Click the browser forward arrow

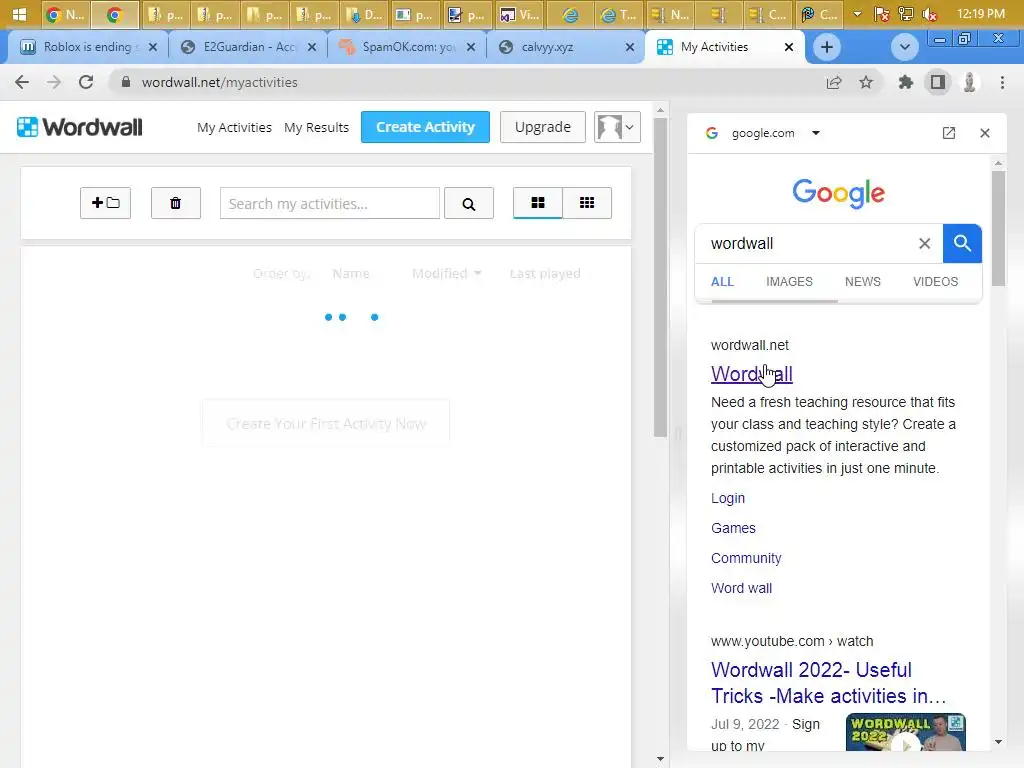[54, 82]
